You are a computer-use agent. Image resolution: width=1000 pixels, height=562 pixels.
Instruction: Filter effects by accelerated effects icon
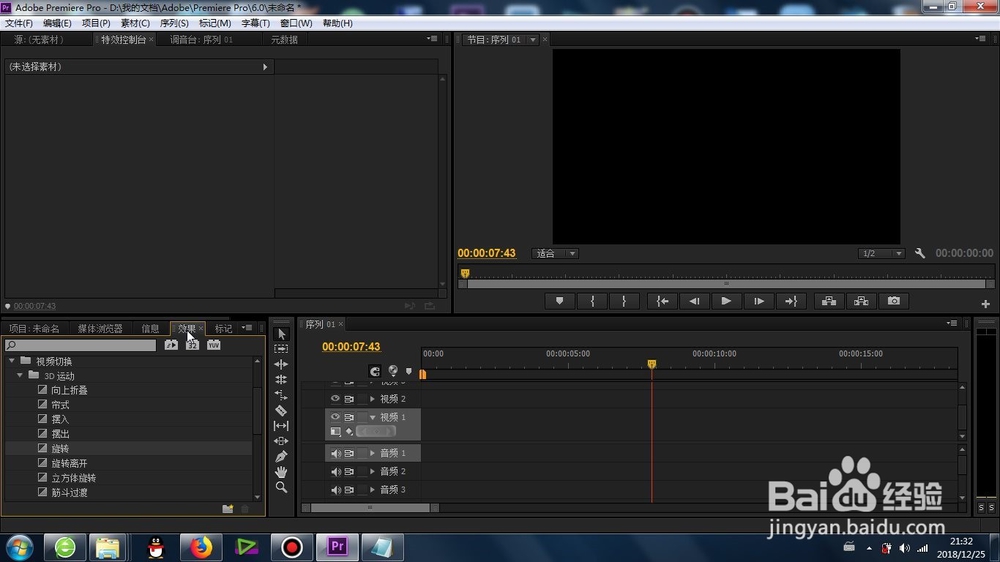click(171, 345)
